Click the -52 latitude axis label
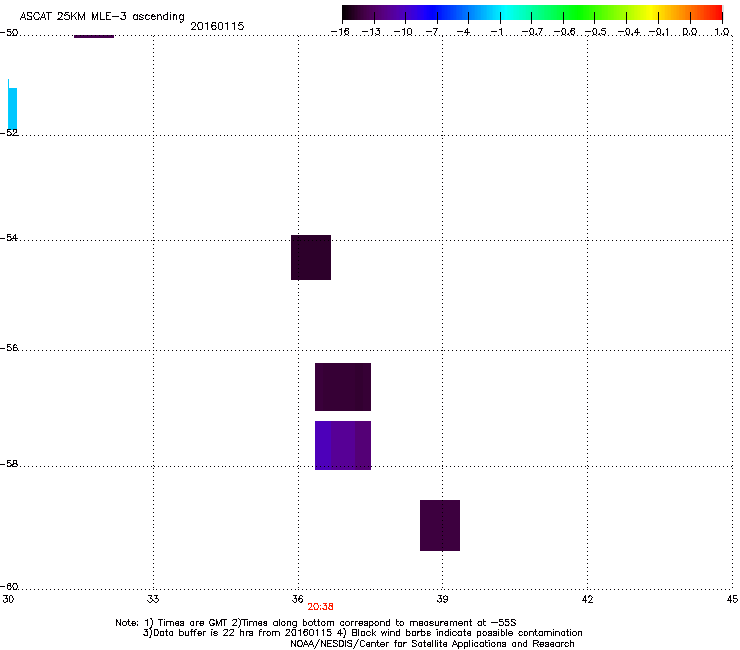 (9, 133)
